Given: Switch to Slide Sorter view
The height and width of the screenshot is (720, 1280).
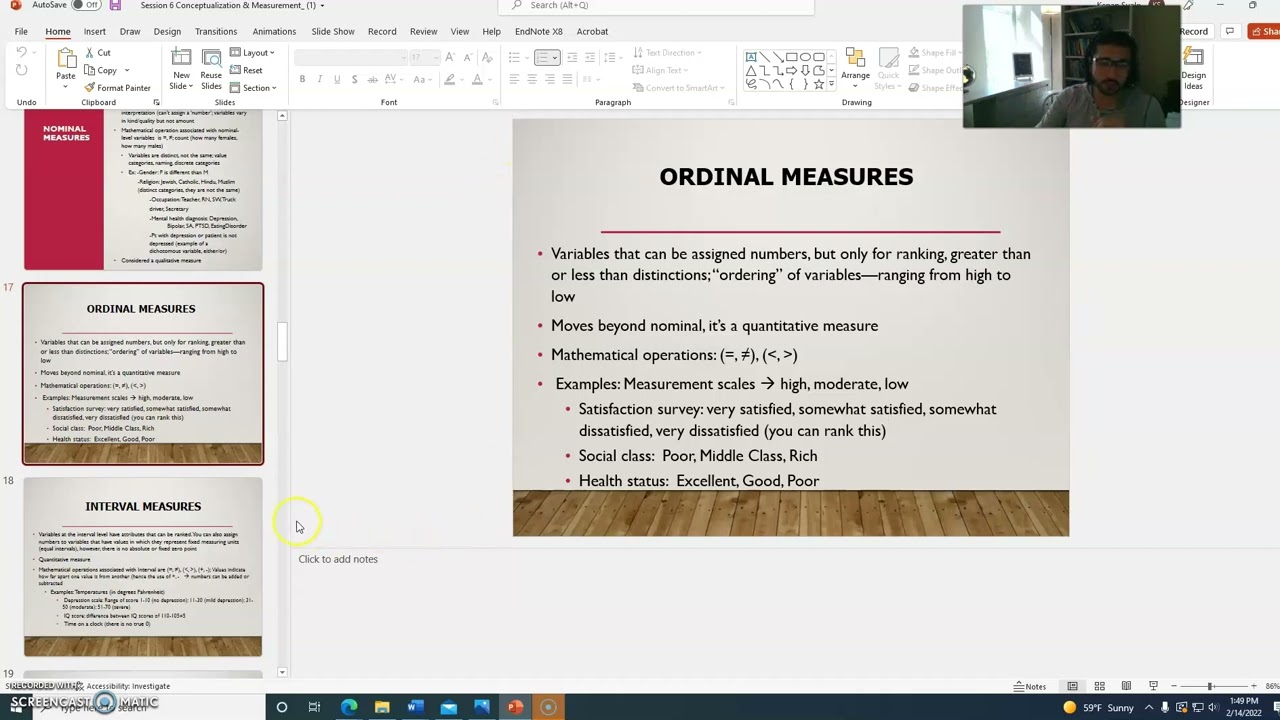Looking at the screenshot, I should [1099, 686].
